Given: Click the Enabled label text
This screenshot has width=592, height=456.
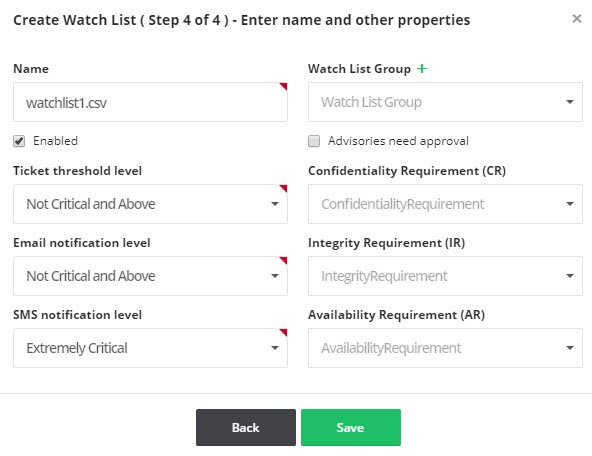Looking at the screenshot, I should coord(56,141).
